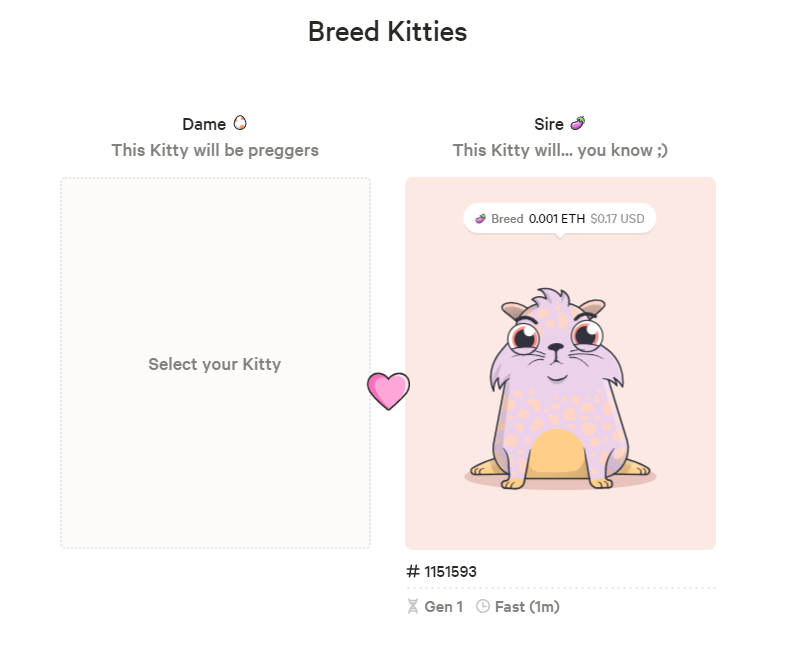Viewport: 789px width, 672px height.
Task: Click the eggplant icon in Breed bubble
Action: (x=481, y=218)
